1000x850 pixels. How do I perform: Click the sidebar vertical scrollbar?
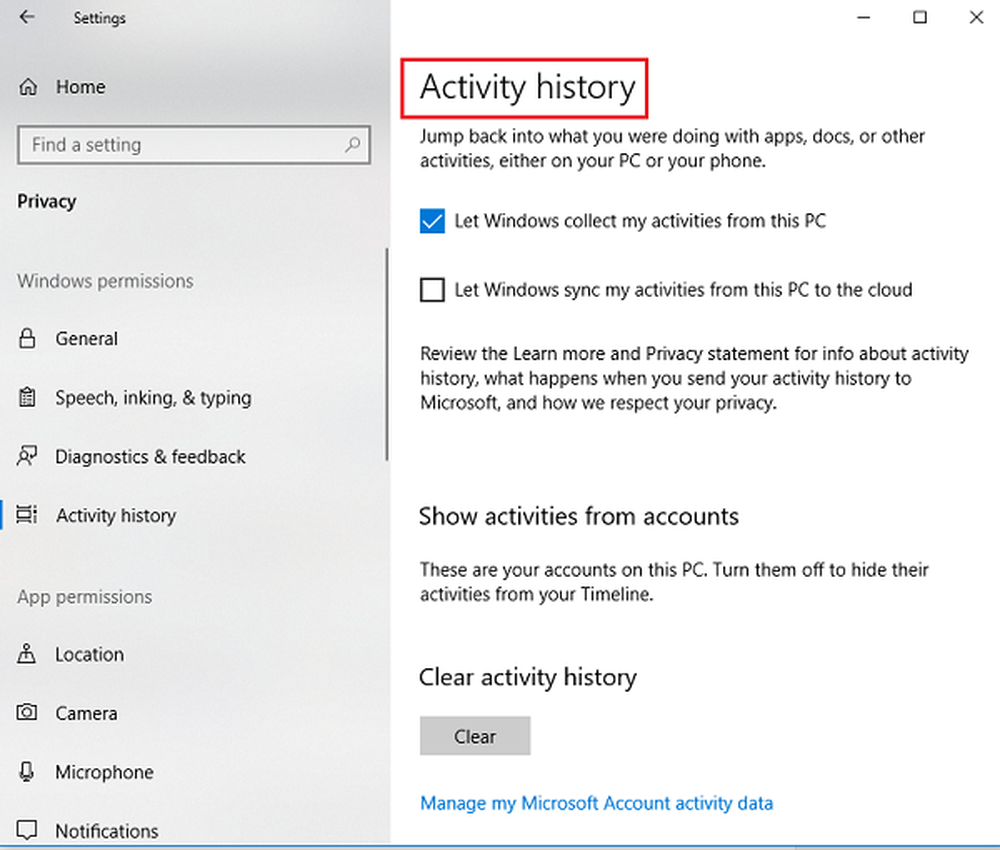pos(386,354)
